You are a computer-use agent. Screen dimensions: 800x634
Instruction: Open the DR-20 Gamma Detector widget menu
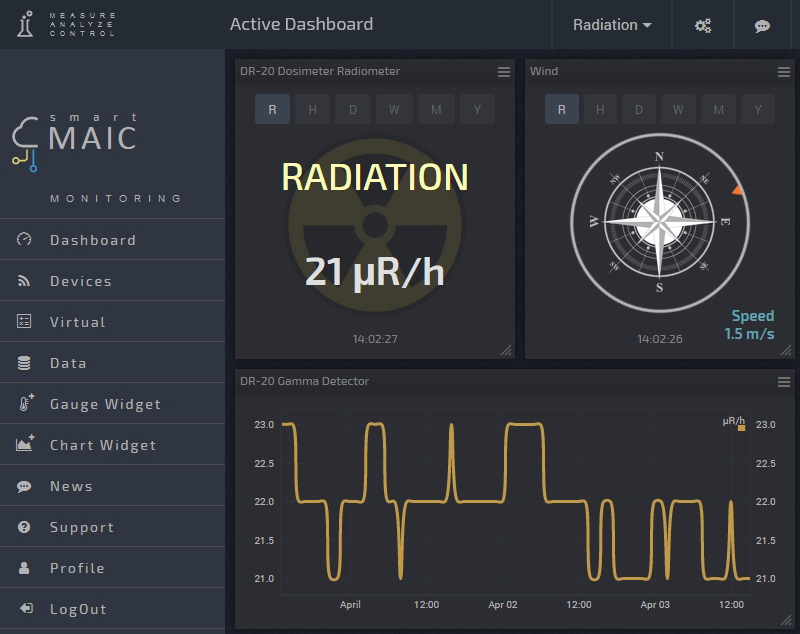pos(785,382)
